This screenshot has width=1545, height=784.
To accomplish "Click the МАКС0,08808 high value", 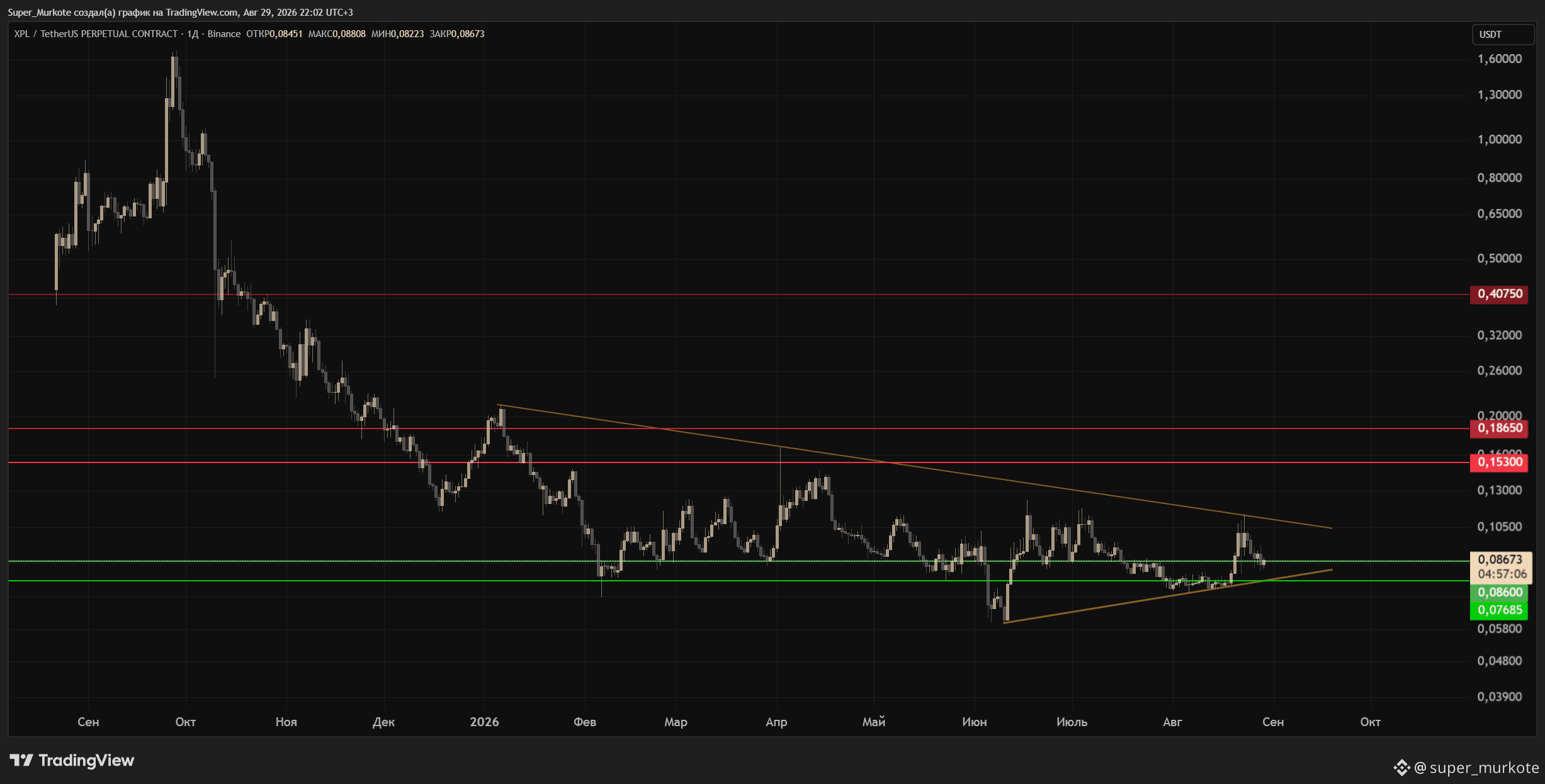I will [337, 34].
